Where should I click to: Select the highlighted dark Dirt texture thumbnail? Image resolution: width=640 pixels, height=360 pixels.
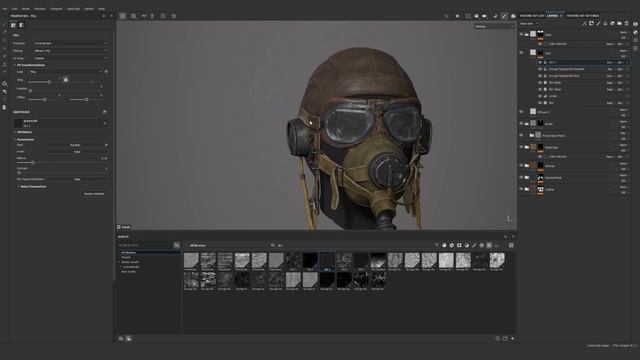[x=327, y=262]
